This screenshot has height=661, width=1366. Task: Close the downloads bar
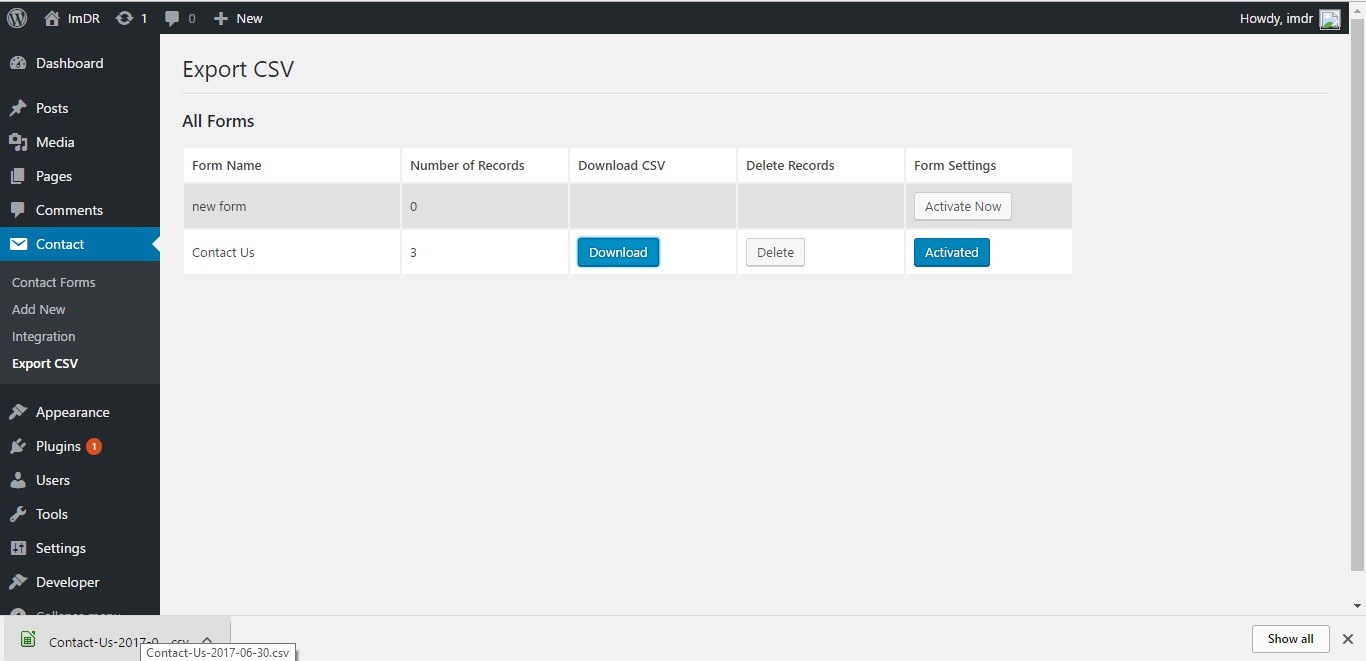pyautogui.click(x=1348, y=639)
